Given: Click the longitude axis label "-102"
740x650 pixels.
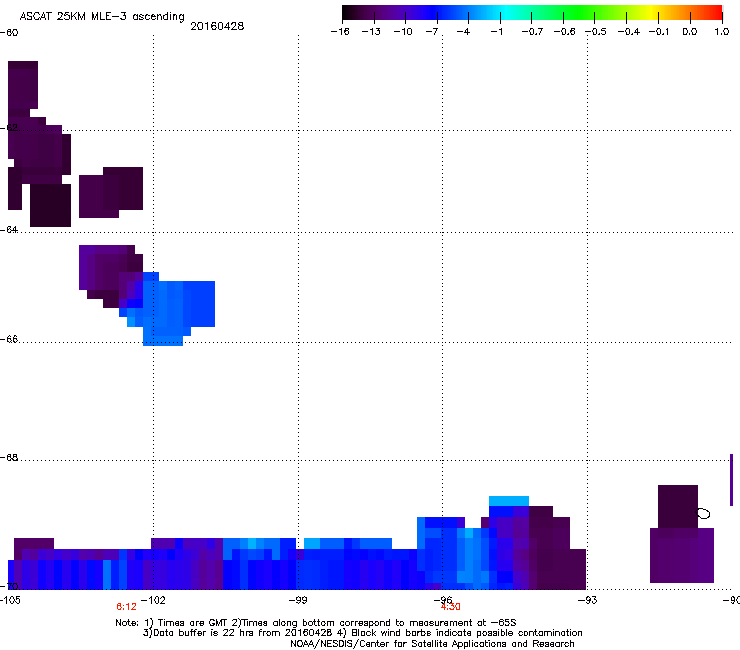Looking at the screenshot, I should point(154,600).
